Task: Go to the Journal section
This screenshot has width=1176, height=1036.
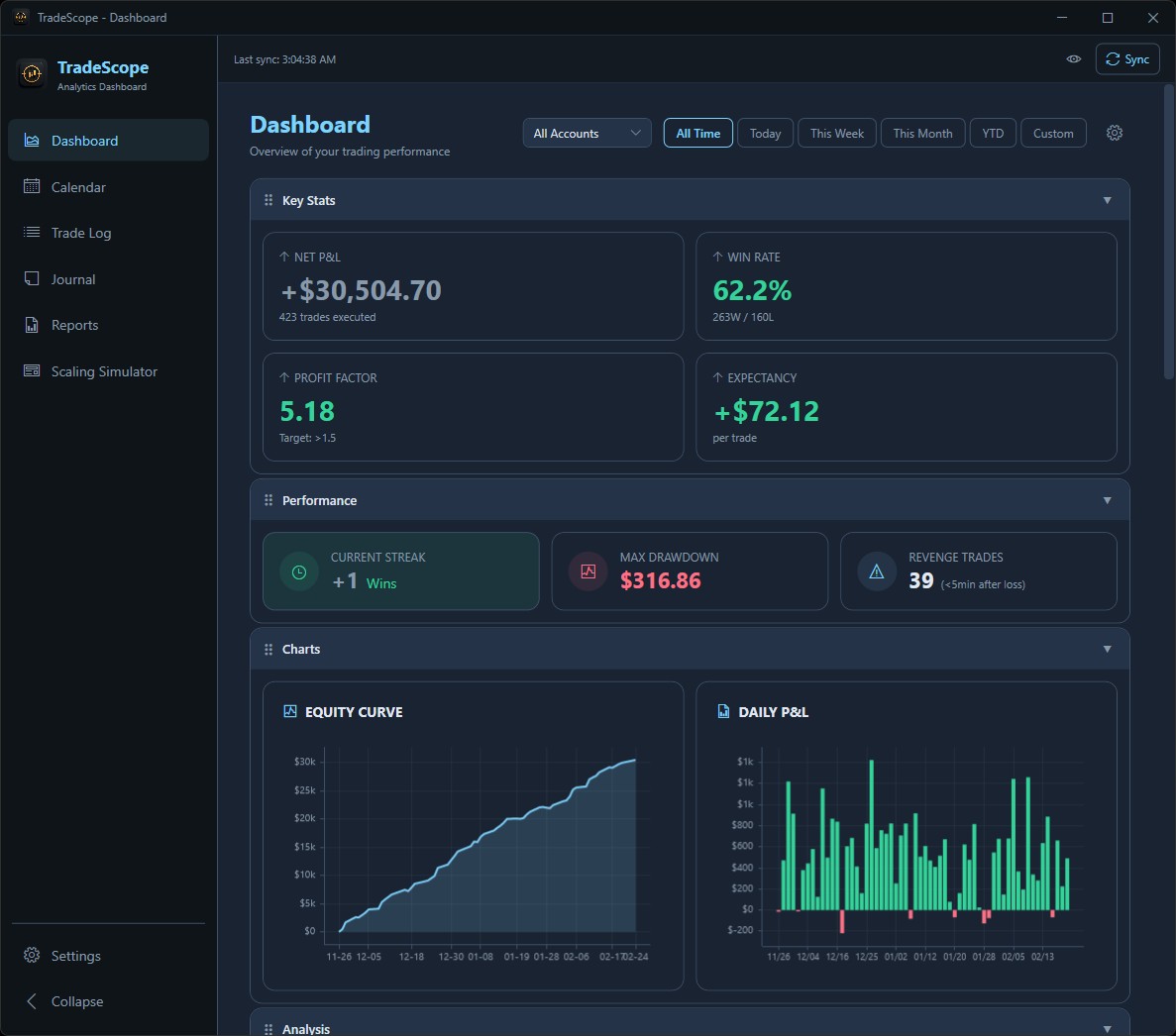Action: 73,279
